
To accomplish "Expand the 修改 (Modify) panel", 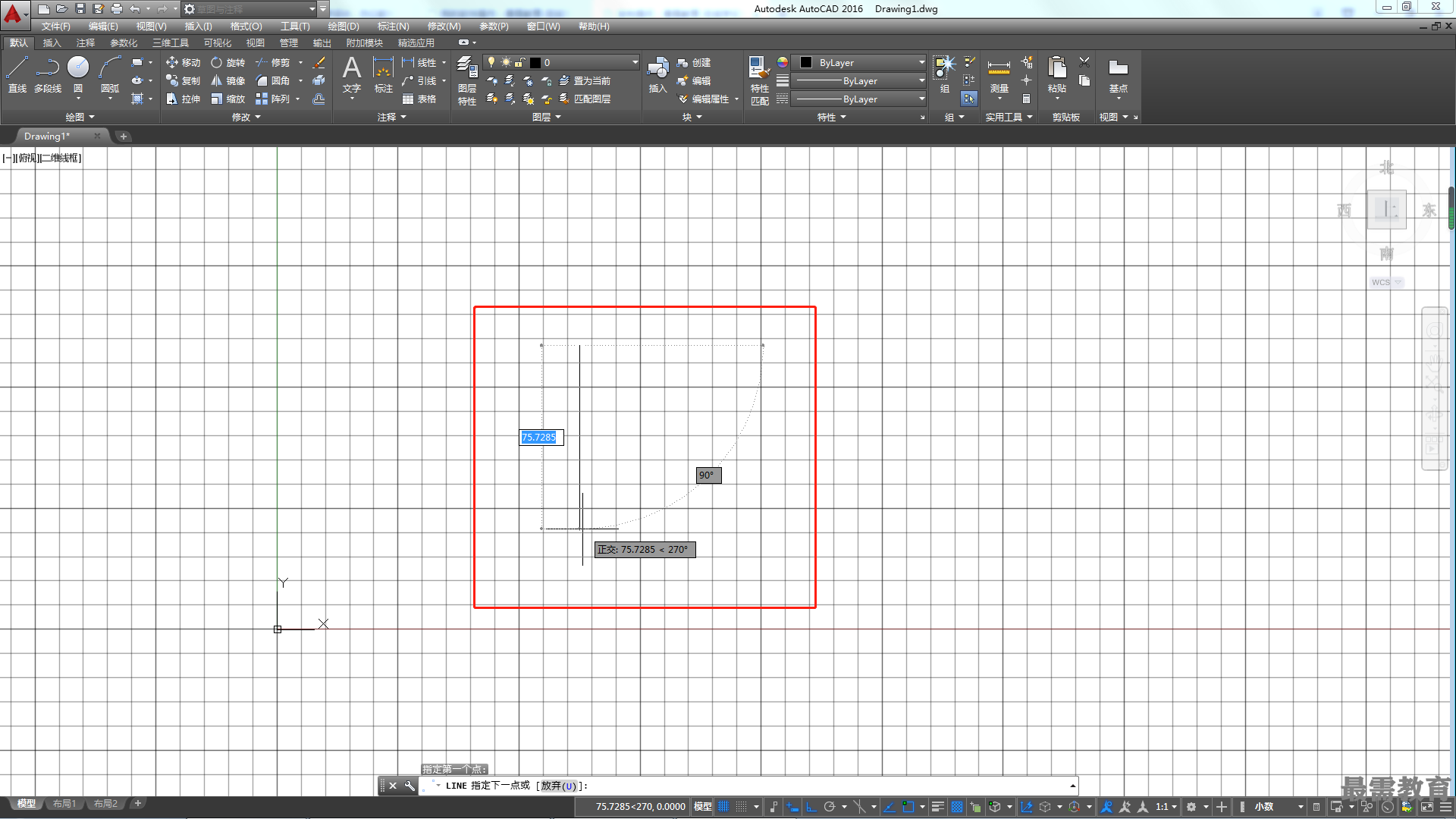I will point(246,117).
